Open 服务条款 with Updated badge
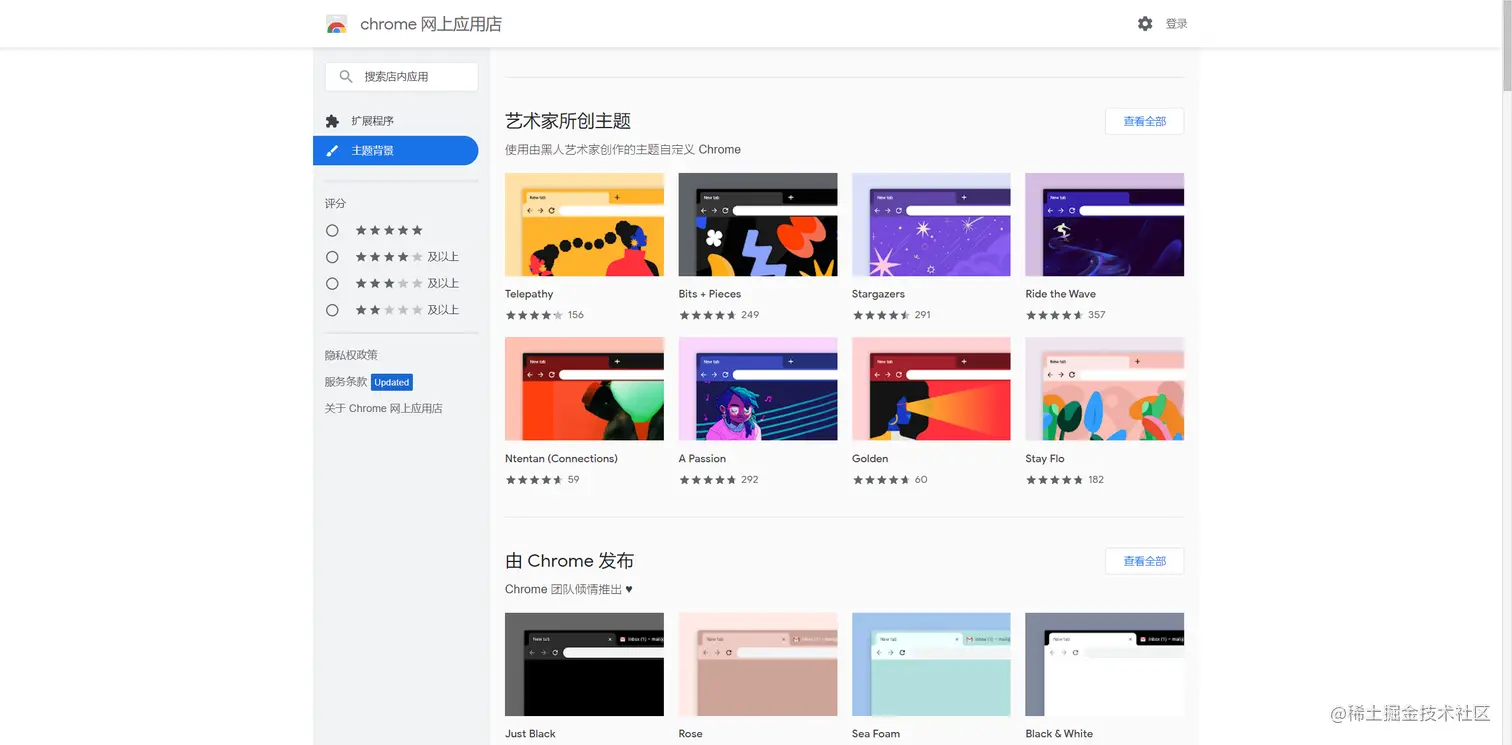The image size is (1512, 745). (345, 381)
